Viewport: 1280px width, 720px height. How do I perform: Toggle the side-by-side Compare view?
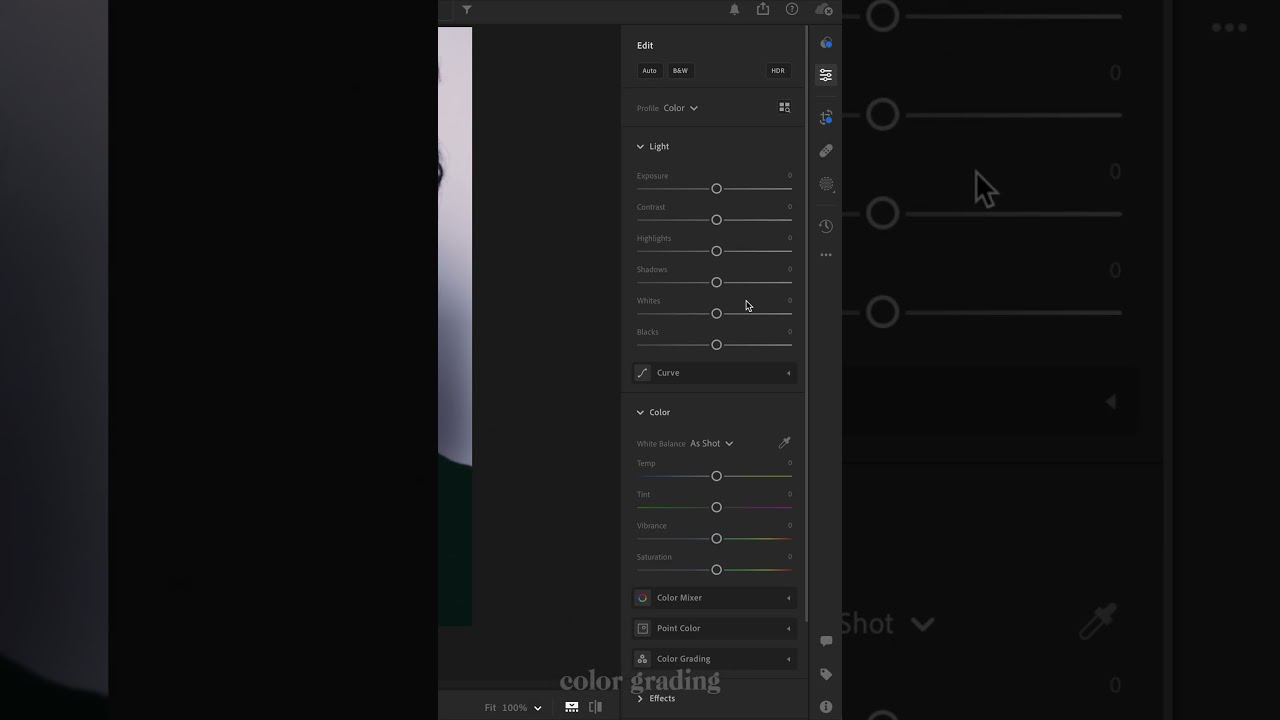pos(595,707)
